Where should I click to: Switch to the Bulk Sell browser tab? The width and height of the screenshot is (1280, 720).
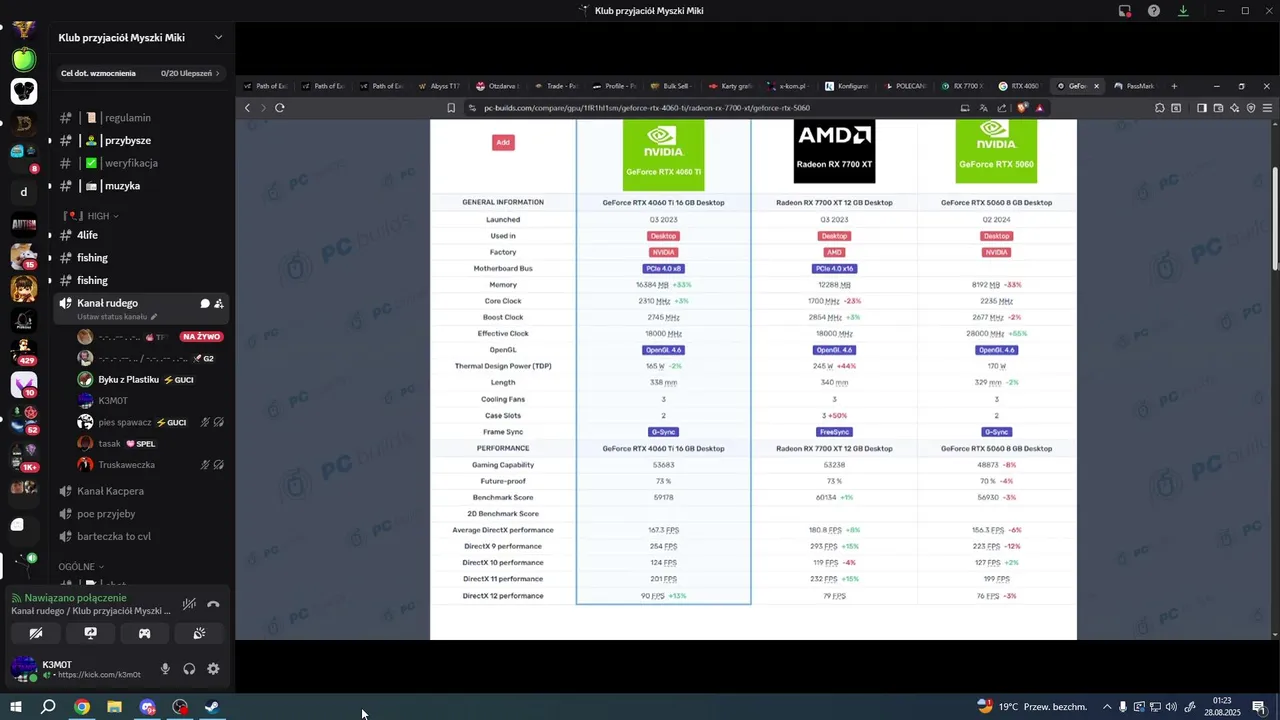pyautogui.click(x=672, y=86)
